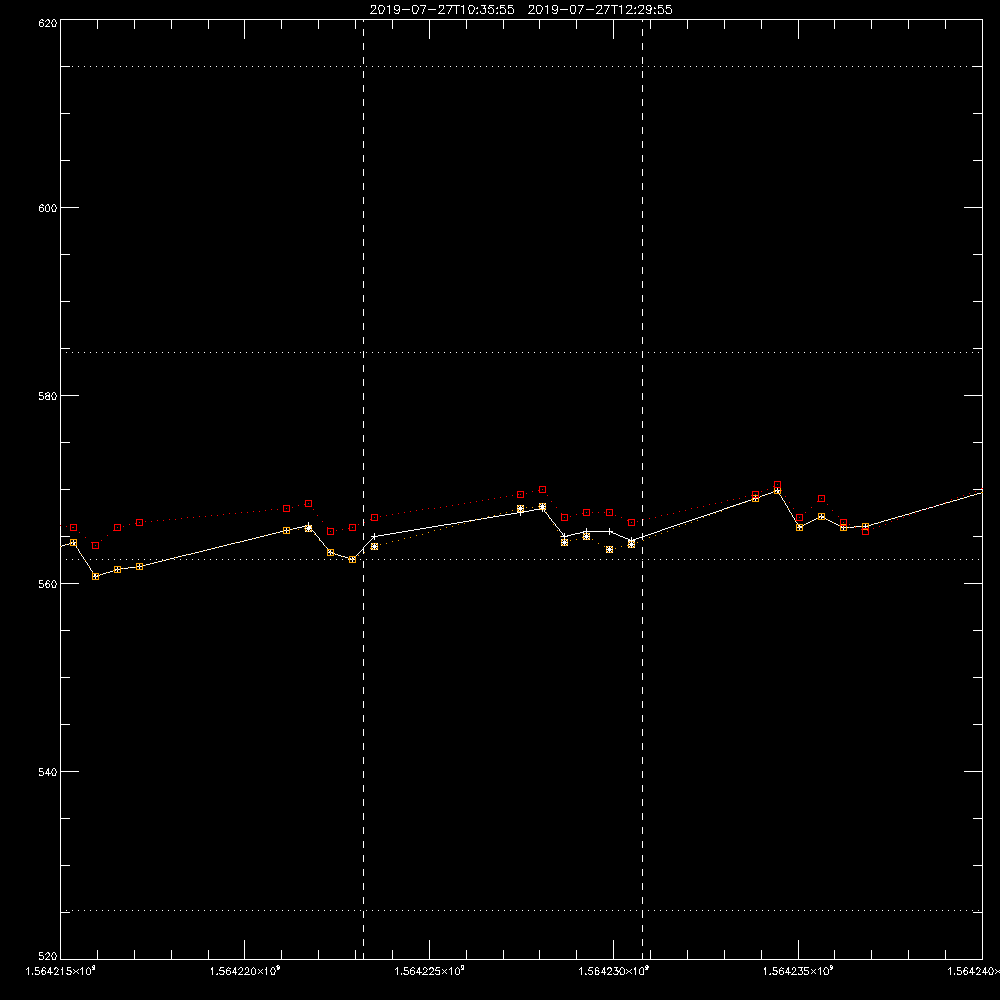Image resolution: width=1000 pixels, height=1000 pixels.
Task: Select the 580 y-axis label
Action: pyautogui.click(x=48, y=396)
